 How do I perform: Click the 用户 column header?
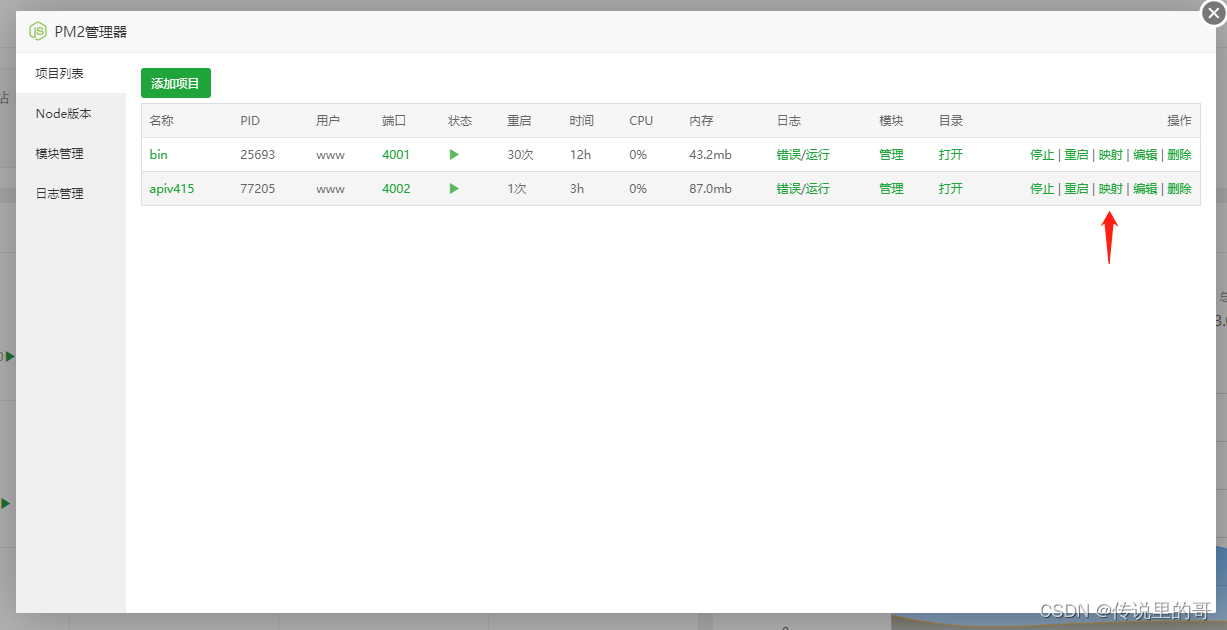click(x=328, y=121)
